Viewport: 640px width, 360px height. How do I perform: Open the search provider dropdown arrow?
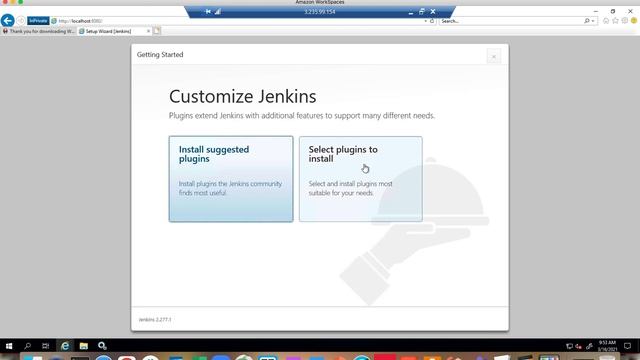(593, 21)
